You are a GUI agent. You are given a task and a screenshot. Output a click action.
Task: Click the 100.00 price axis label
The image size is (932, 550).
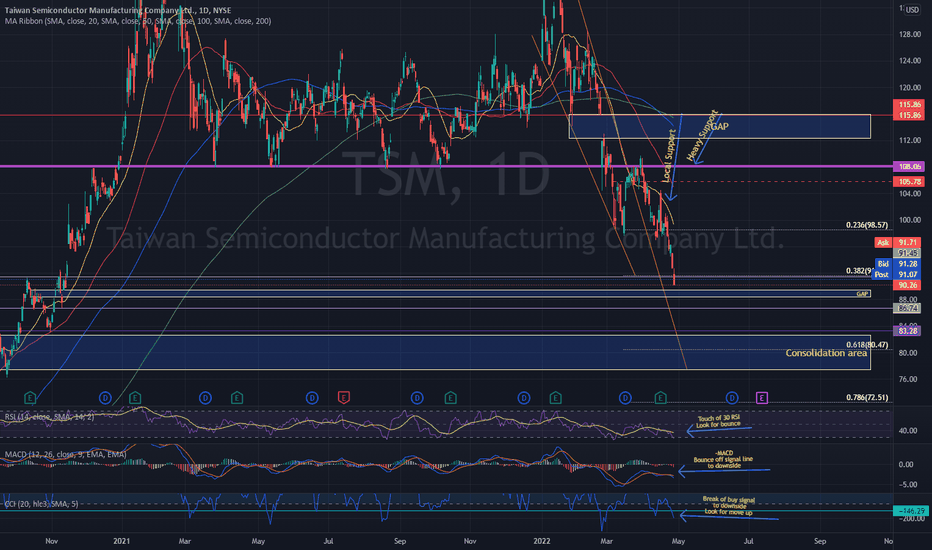point(910,220)
